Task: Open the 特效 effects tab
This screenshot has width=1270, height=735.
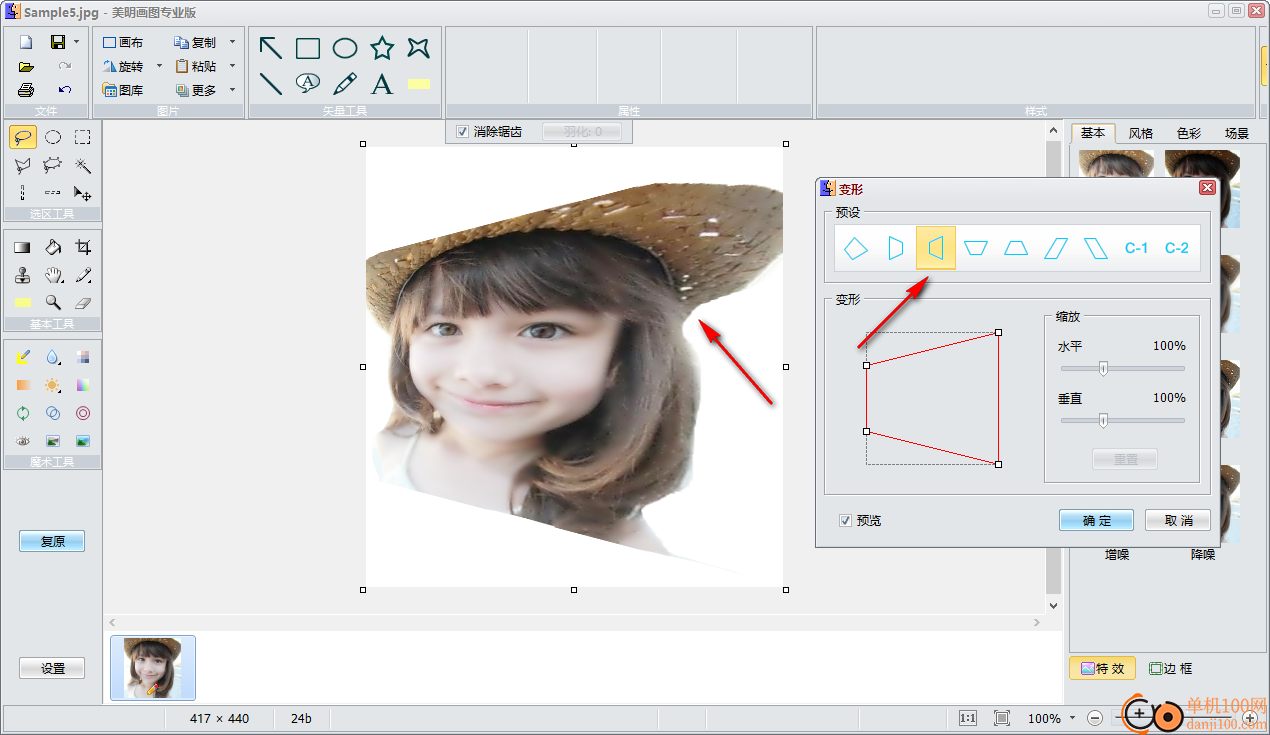Action: [1102, 669]
